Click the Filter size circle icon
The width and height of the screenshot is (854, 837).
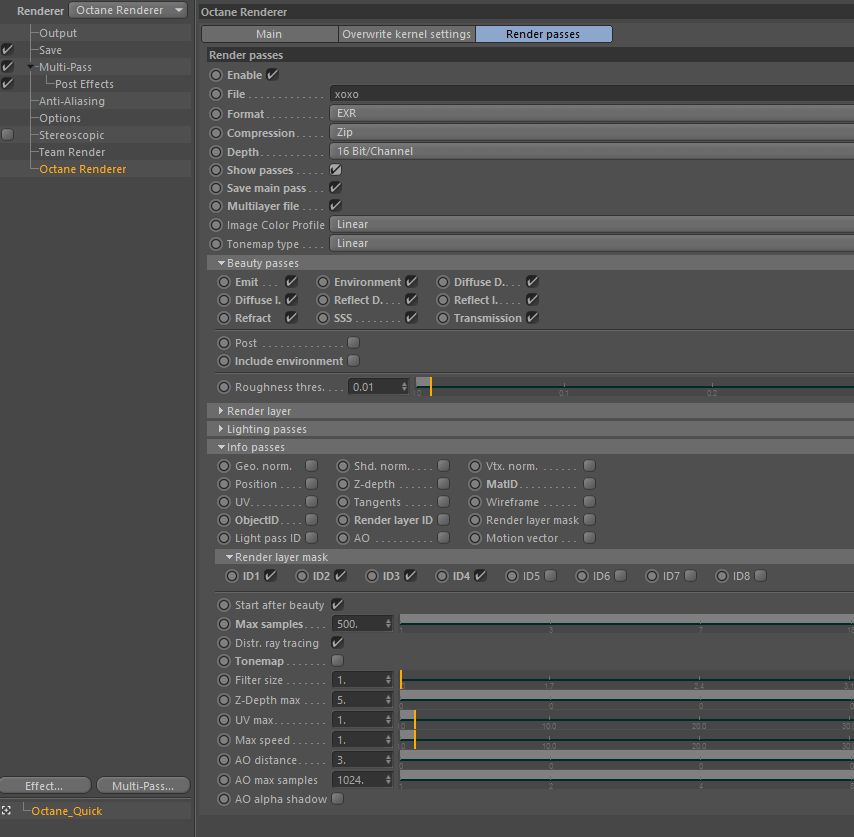(224, 680)
